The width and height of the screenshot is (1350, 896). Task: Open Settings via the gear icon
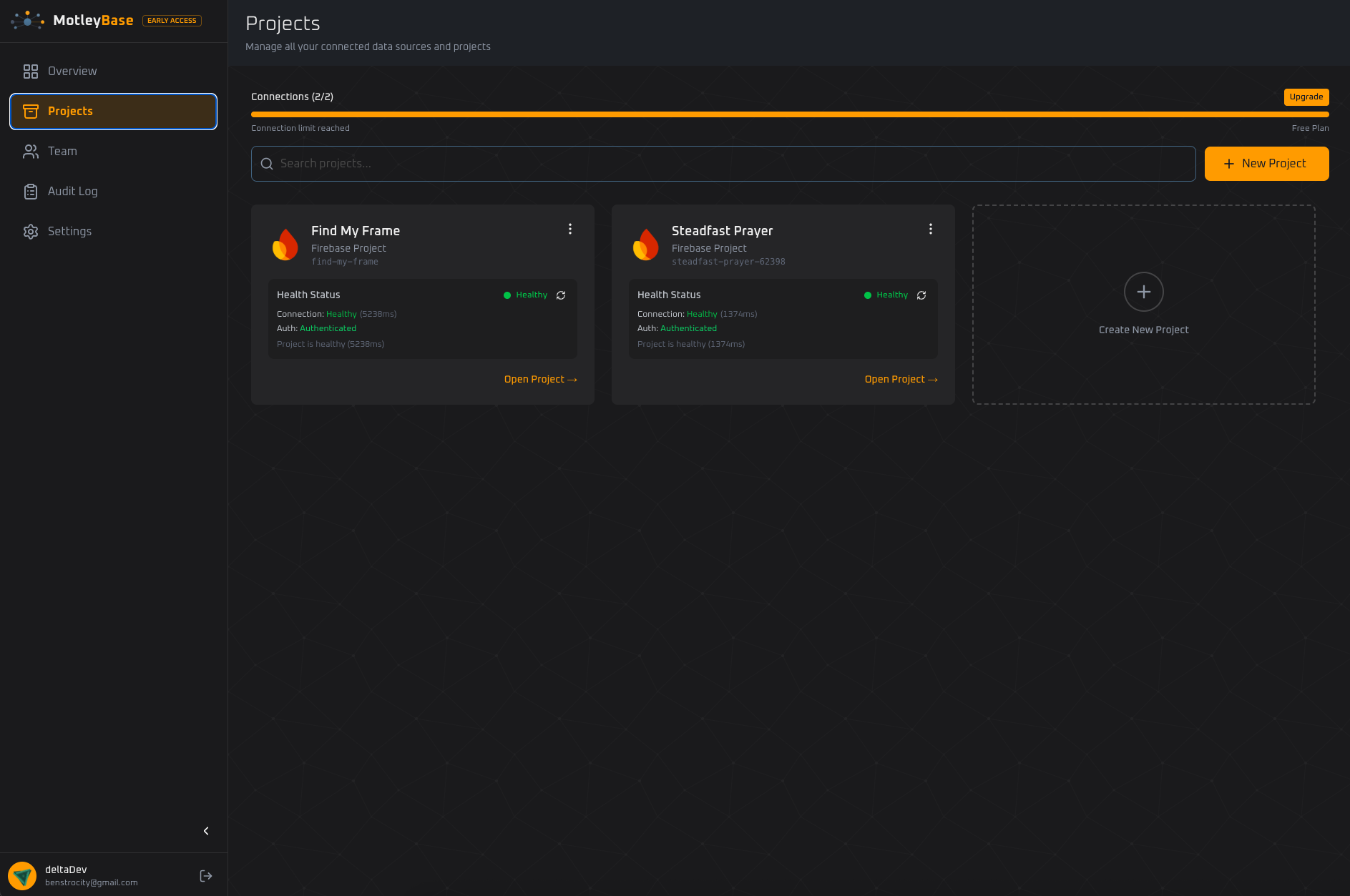tap(31, 231)
